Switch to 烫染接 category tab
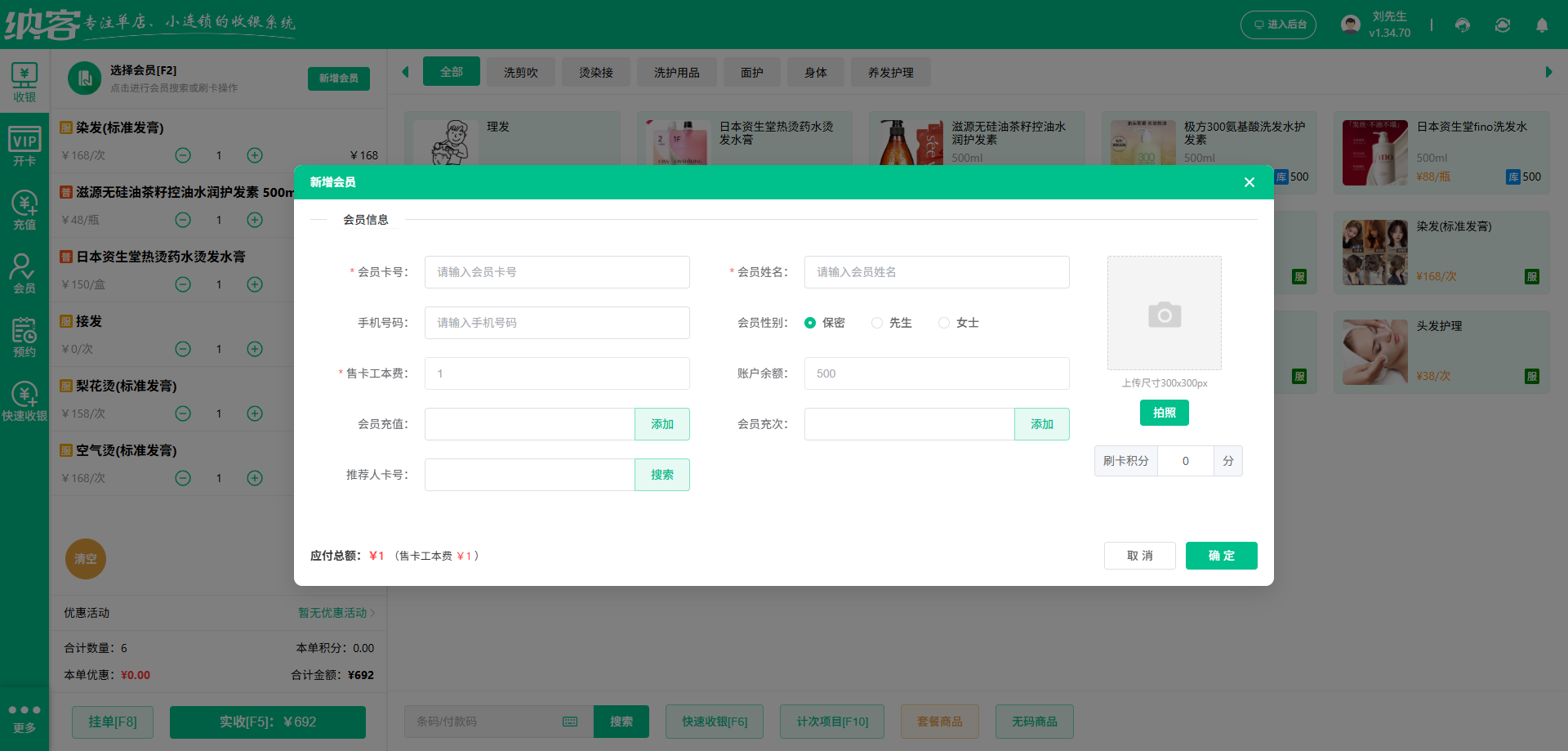Image resolution: width=1568 pixels, height=751 pixels. [x=596, y=73]
